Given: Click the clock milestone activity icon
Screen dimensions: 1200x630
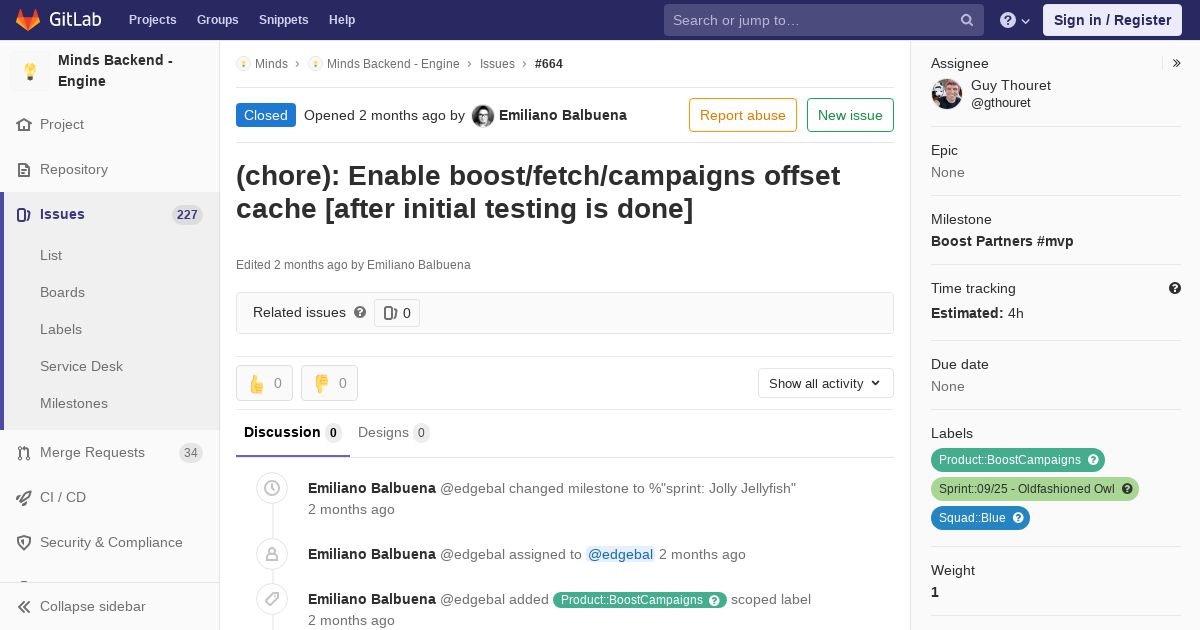Looking at the screenshot, I should (x=271, y=488).
